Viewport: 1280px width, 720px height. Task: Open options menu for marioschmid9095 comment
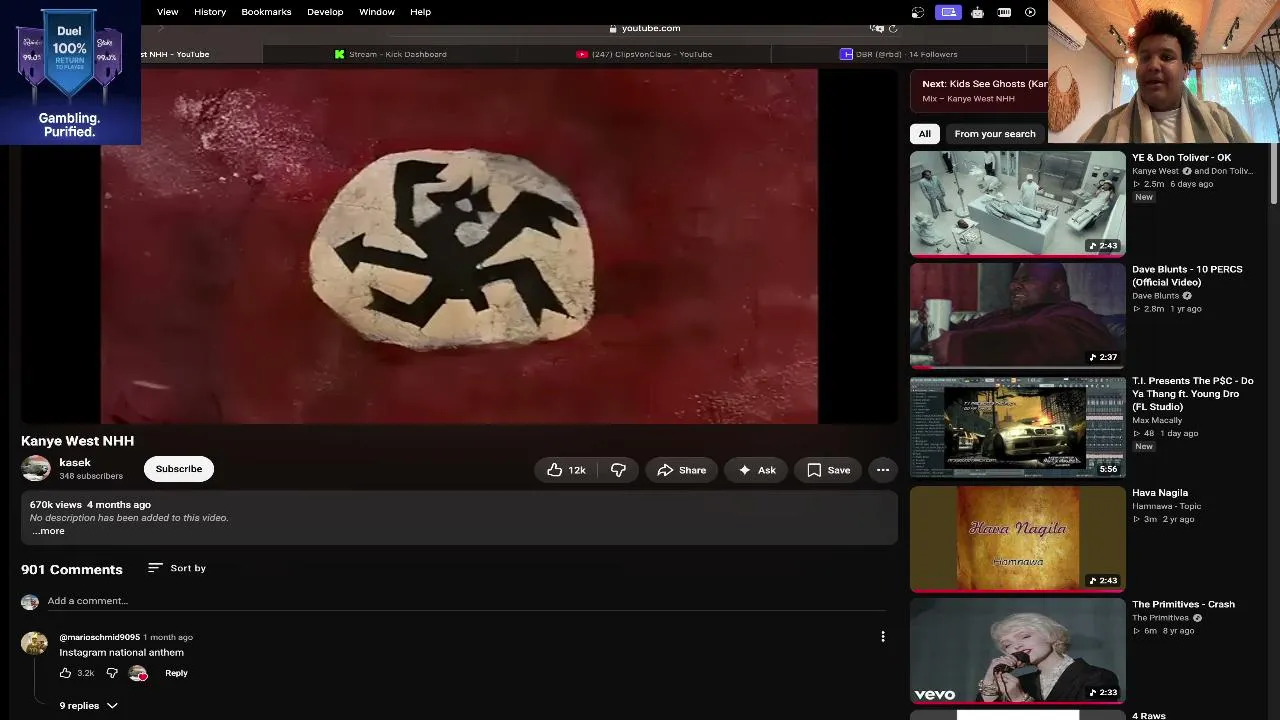tap(883, 637)
